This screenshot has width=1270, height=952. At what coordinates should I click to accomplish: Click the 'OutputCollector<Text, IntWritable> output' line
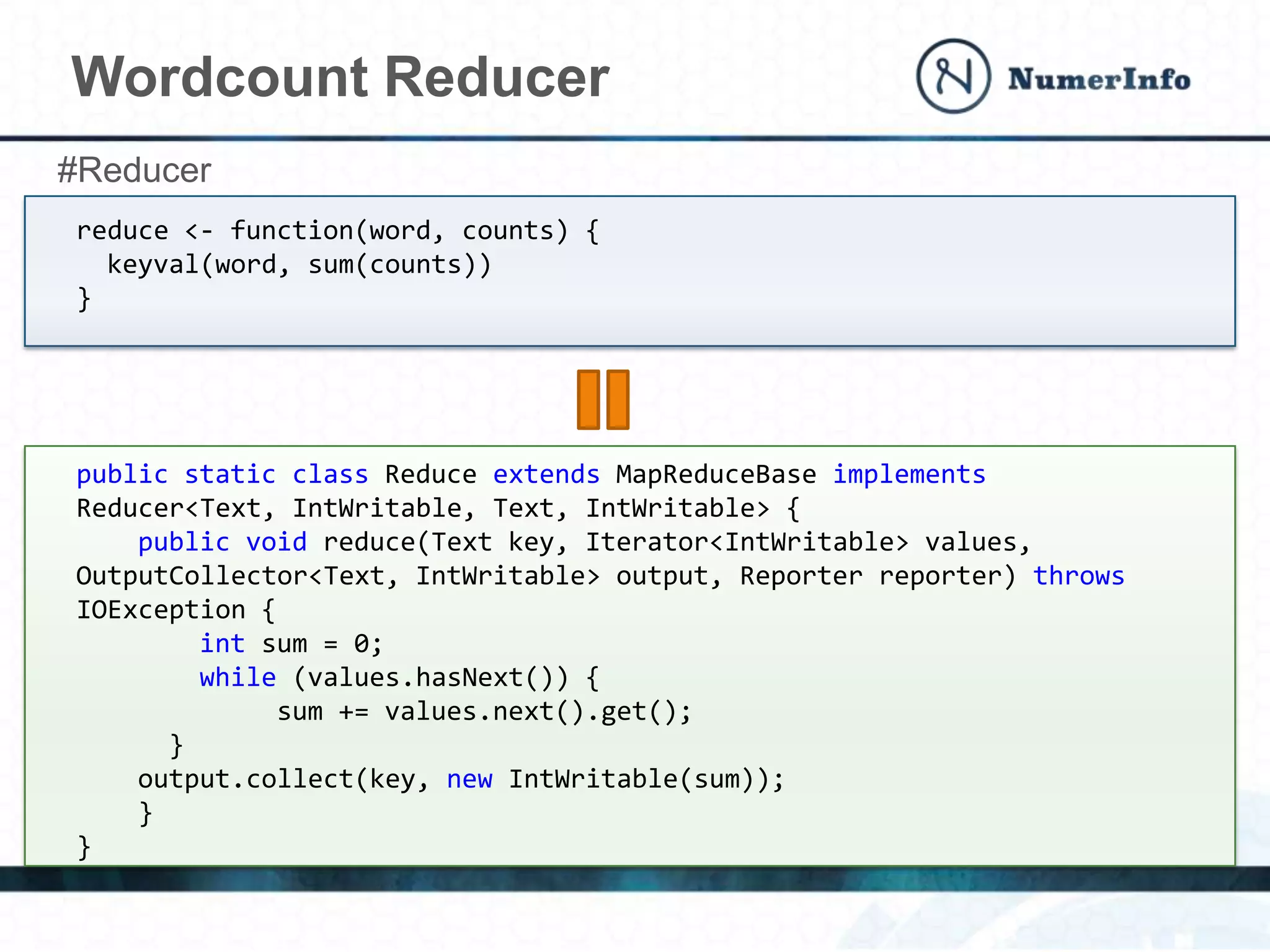point(600,576)
